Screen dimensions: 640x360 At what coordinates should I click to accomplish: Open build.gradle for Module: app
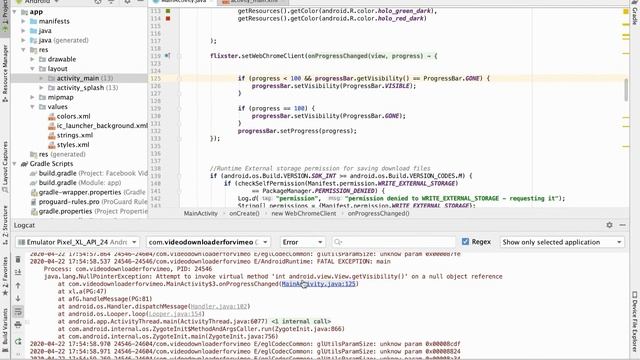pos(76,183)
